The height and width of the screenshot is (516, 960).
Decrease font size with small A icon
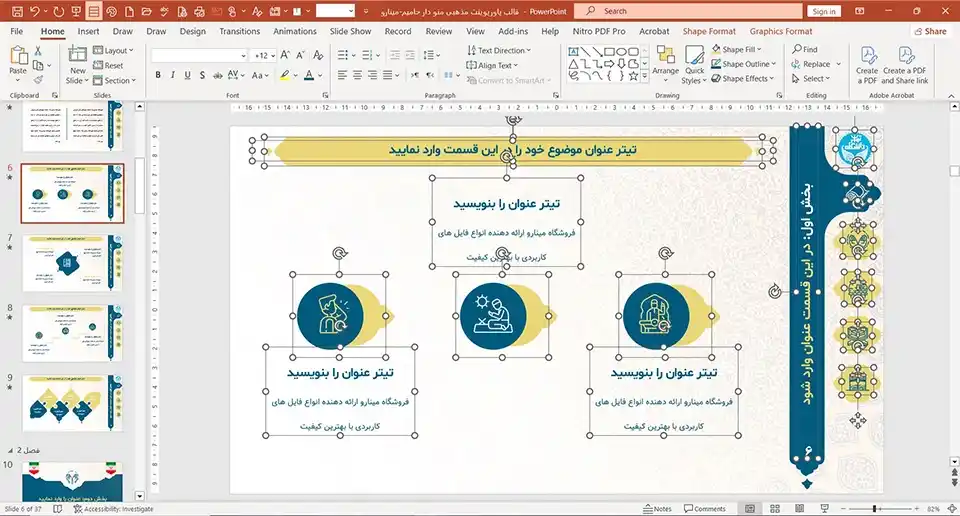pyautogui.click(x=301, y=56)
